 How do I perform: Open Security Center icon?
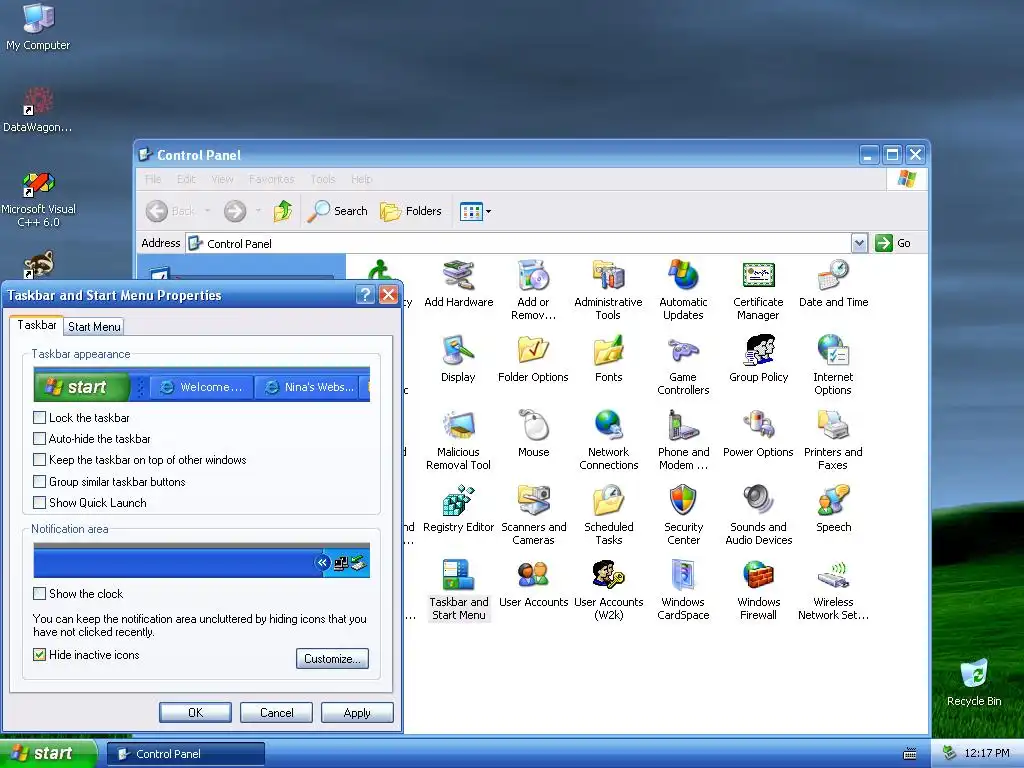click(683, 515)
